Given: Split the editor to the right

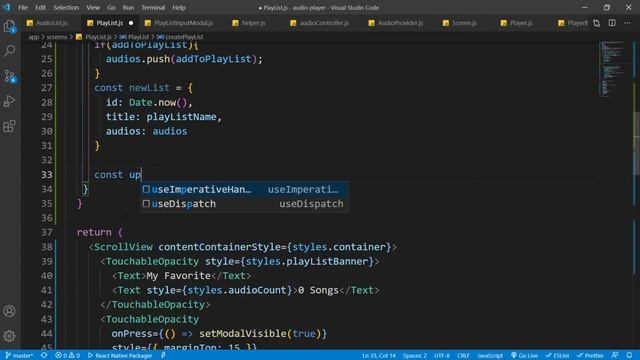Looking at the screenshot, I should pos(612,23).
